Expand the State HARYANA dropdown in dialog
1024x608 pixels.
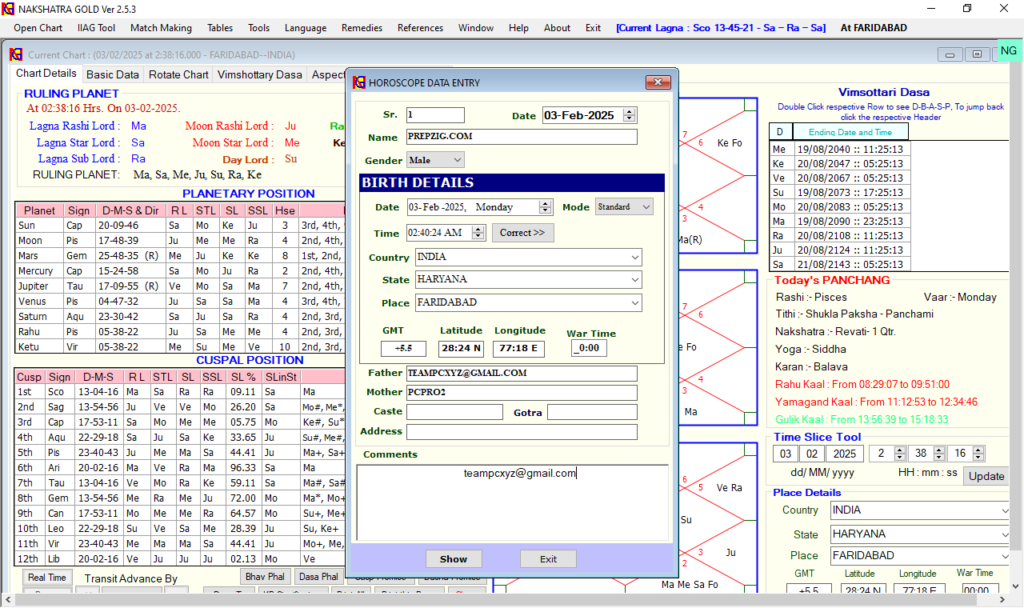(x=635, y=280)
